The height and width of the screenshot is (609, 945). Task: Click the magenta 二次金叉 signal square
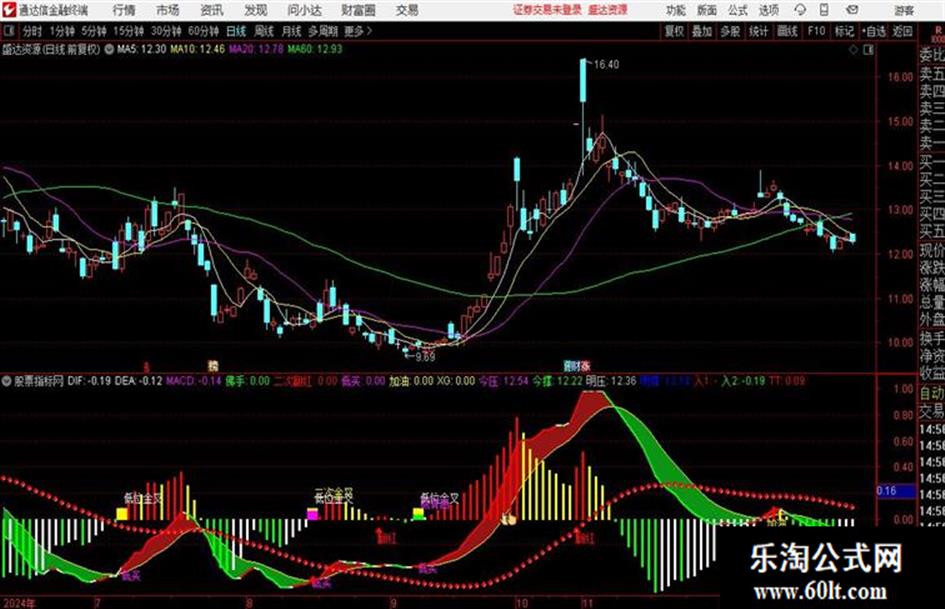tap(312, 514)
